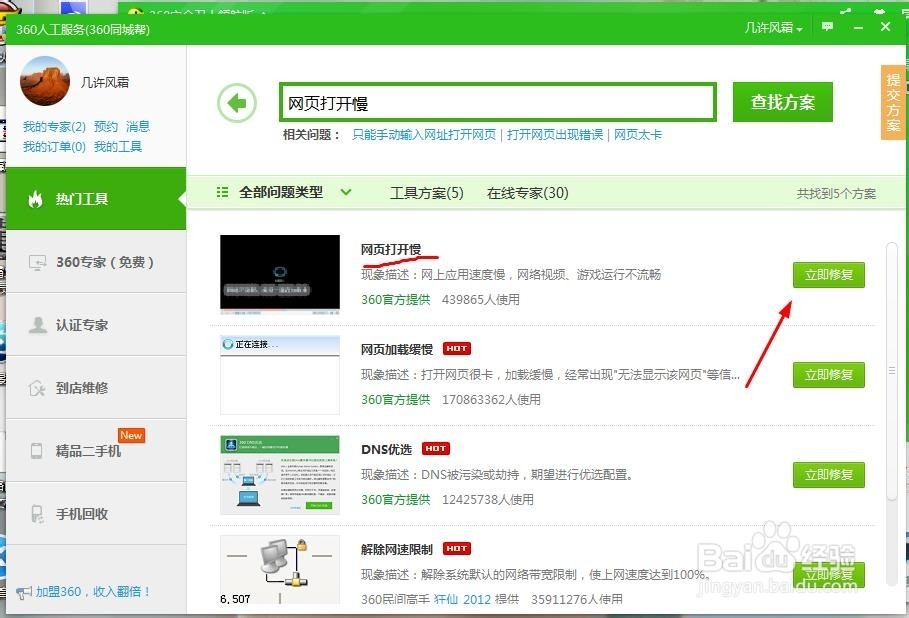
Task: Click related link 网页太卡
Action: coord(638,134)
